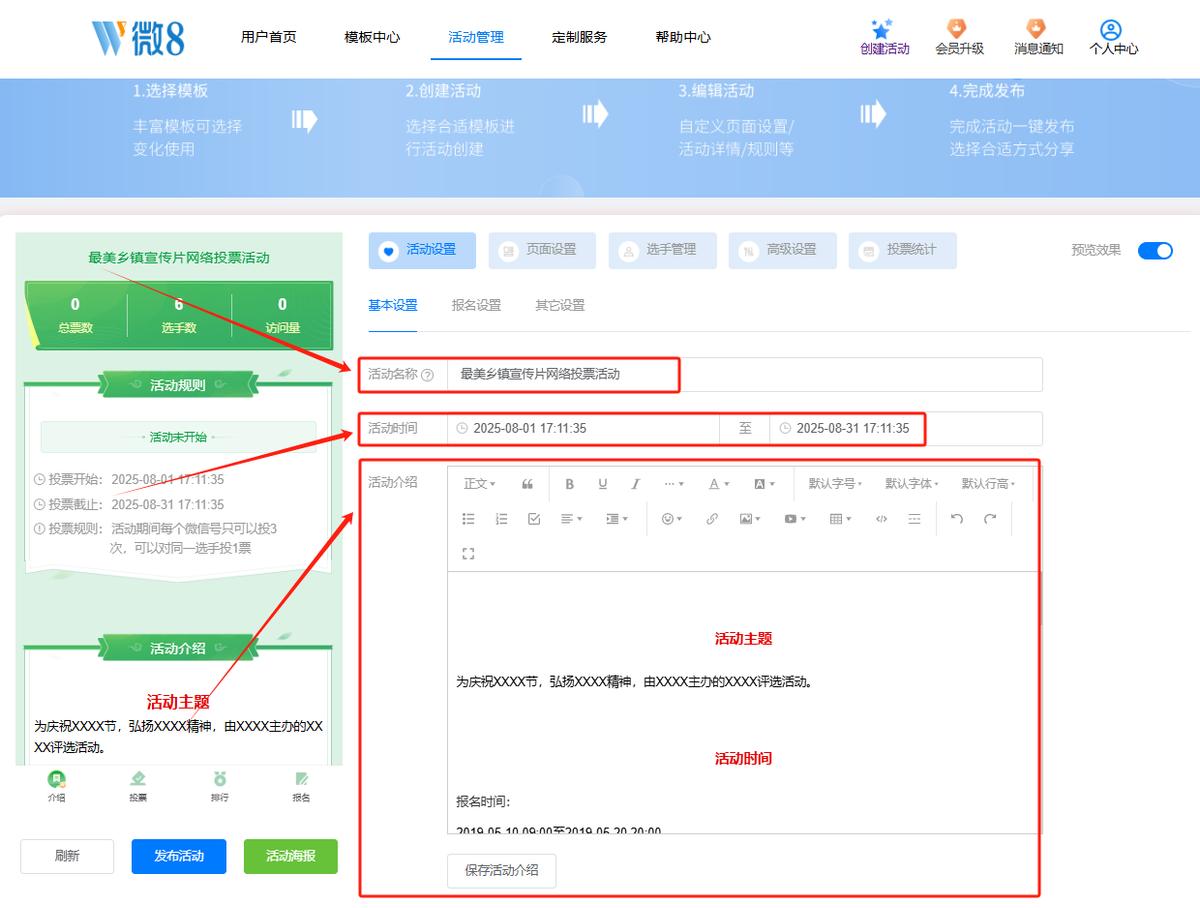The image size is (1200, 908).
Task: Save with the 保存活动介绍 button
Action: pos(502,870)
